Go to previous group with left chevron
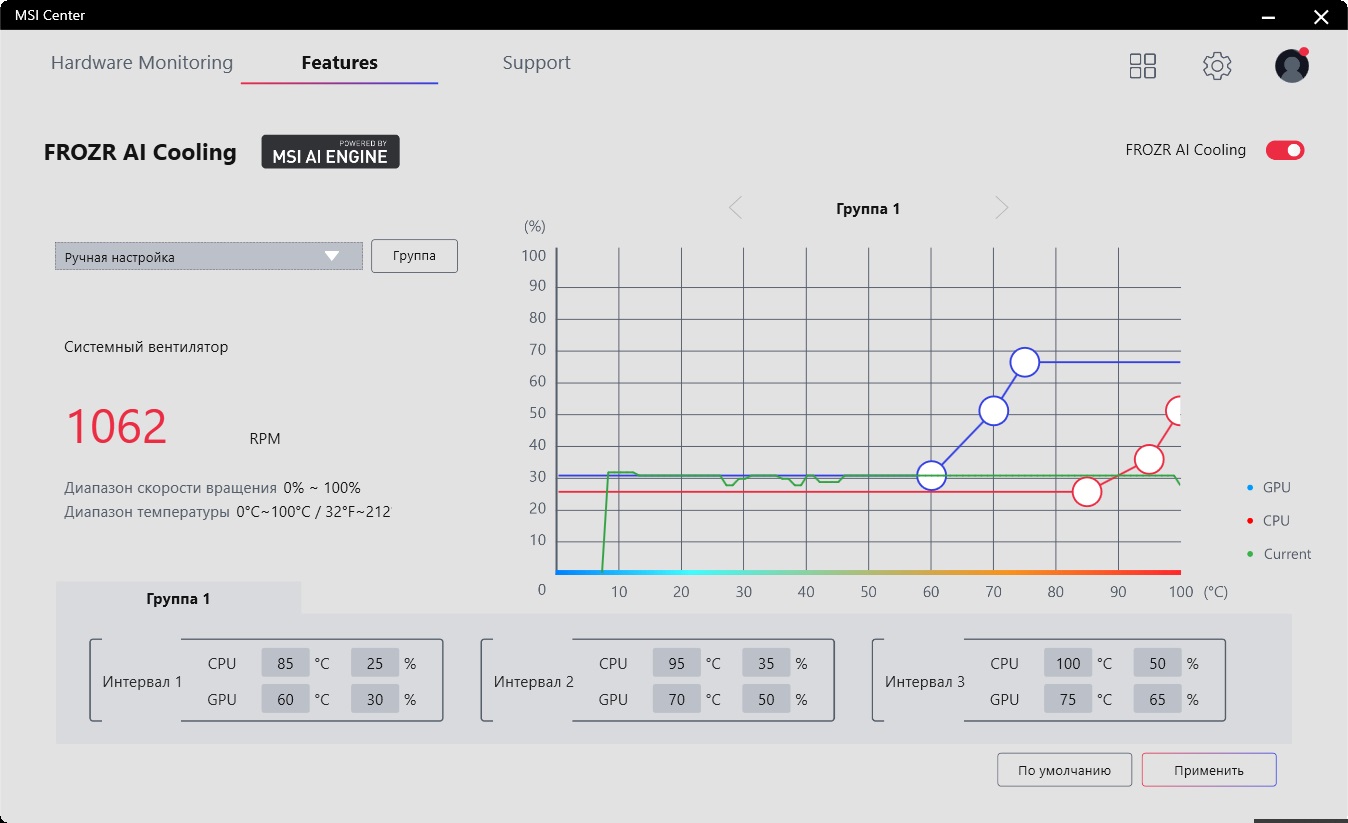1348x823 pixels. (735, 208)
